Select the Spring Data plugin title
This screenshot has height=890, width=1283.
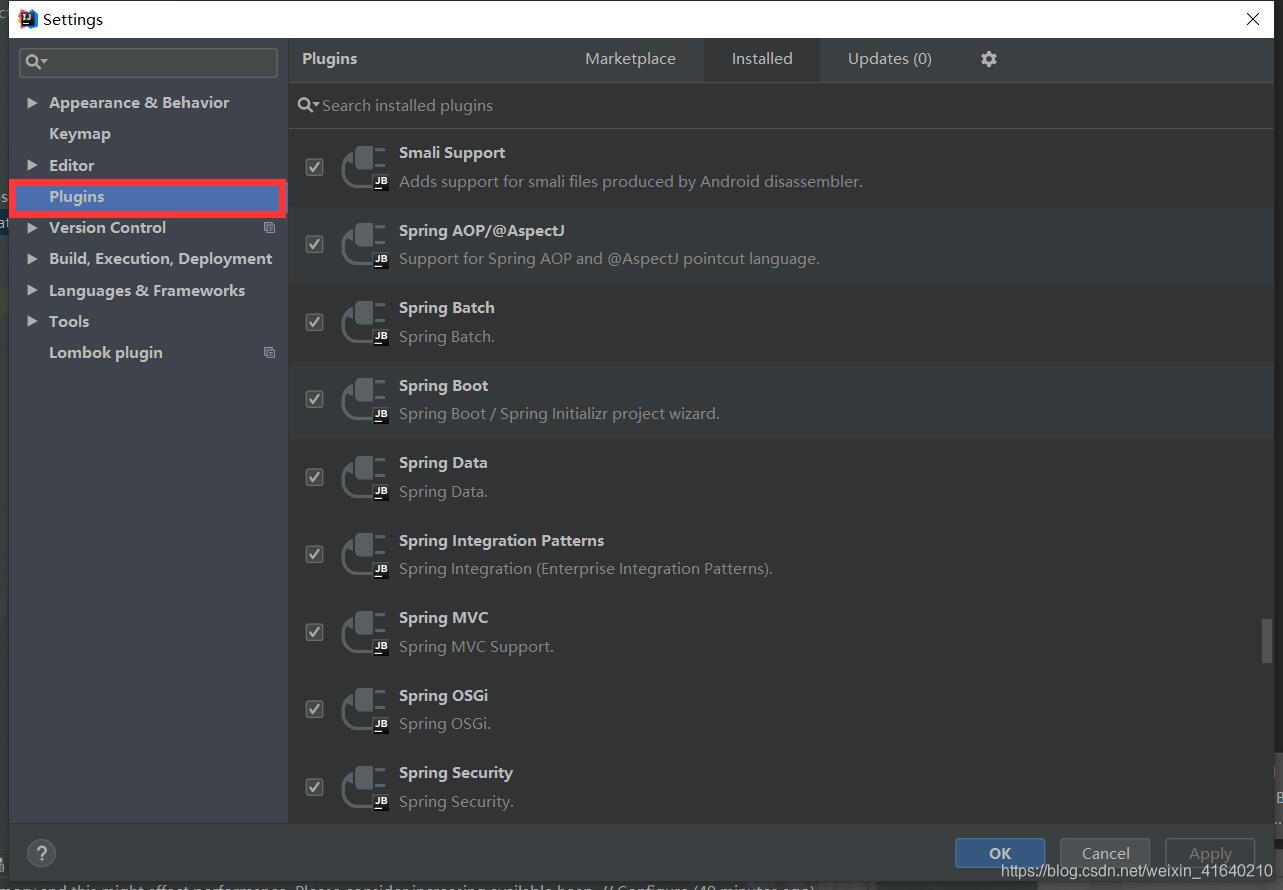click(x=443, y=463)
